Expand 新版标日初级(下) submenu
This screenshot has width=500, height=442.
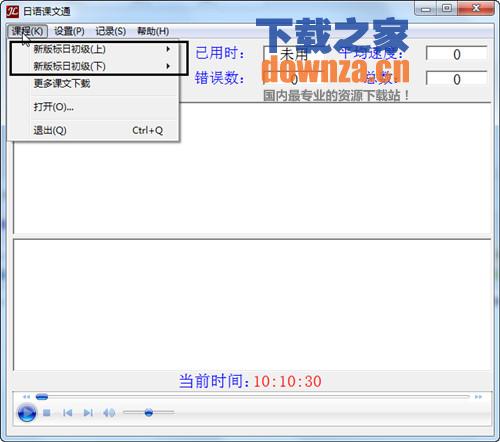pos(94,66)
